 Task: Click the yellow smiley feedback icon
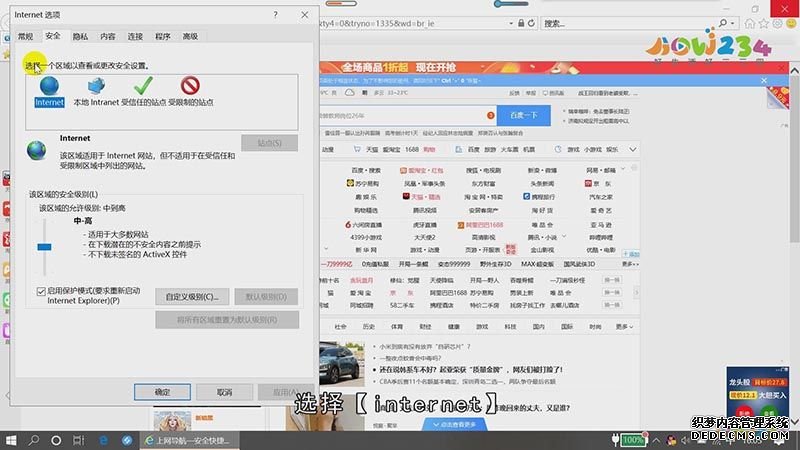(791, 23)
